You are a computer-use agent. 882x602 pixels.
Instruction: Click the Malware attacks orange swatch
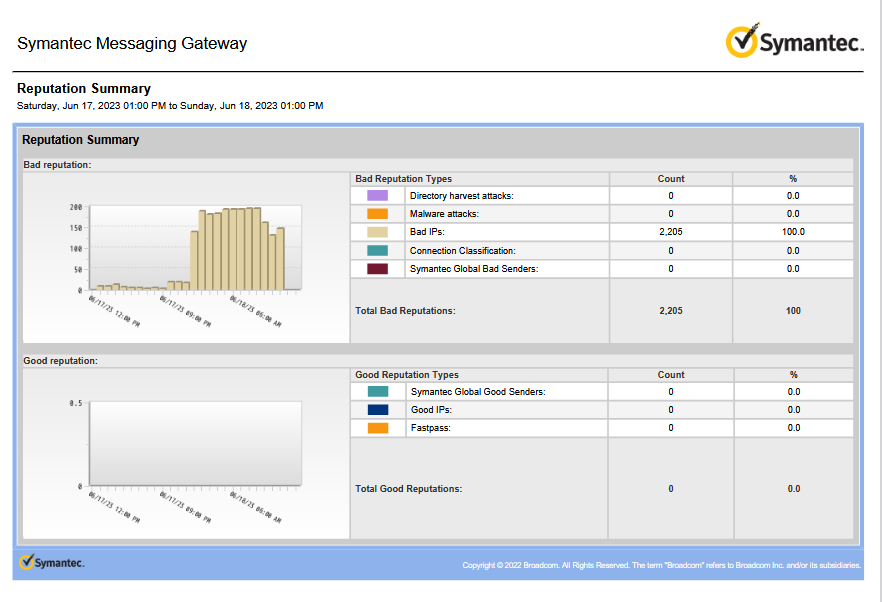377,214
